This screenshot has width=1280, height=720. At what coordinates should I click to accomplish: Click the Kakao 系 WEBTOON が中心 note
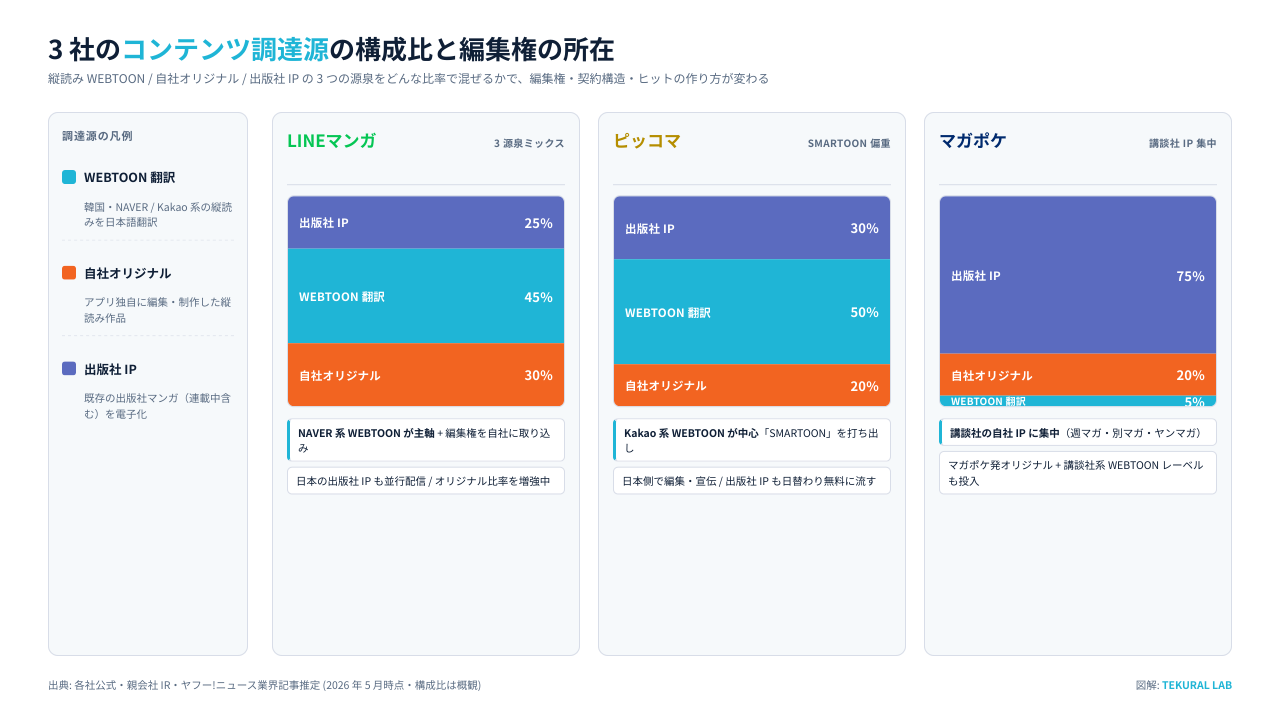pyautogui.click(x=752, y=440)
